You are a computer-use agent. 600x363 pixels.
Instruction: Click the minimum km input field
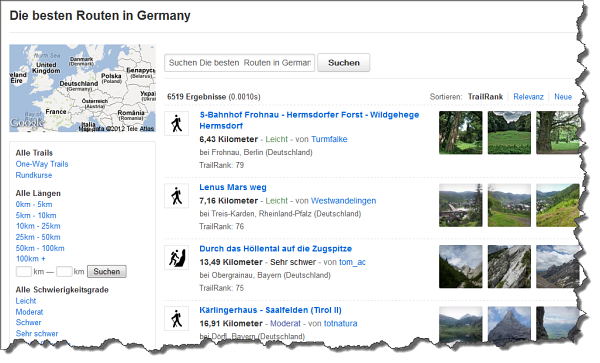click(x=24, y=272)
